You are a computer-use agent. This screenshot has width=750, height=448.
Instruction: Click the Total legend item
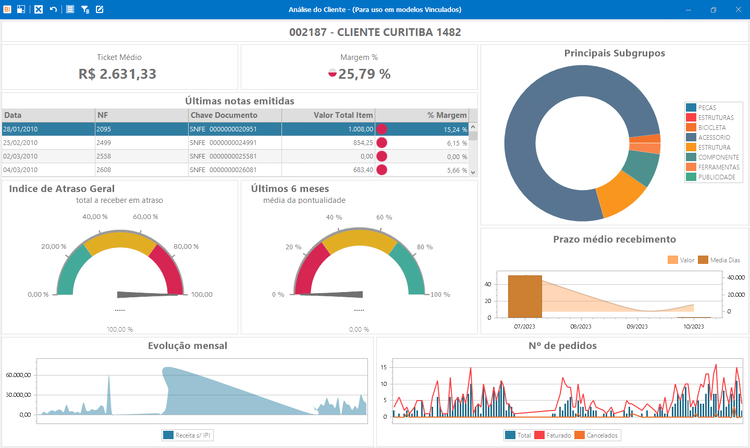click(518, 435)
